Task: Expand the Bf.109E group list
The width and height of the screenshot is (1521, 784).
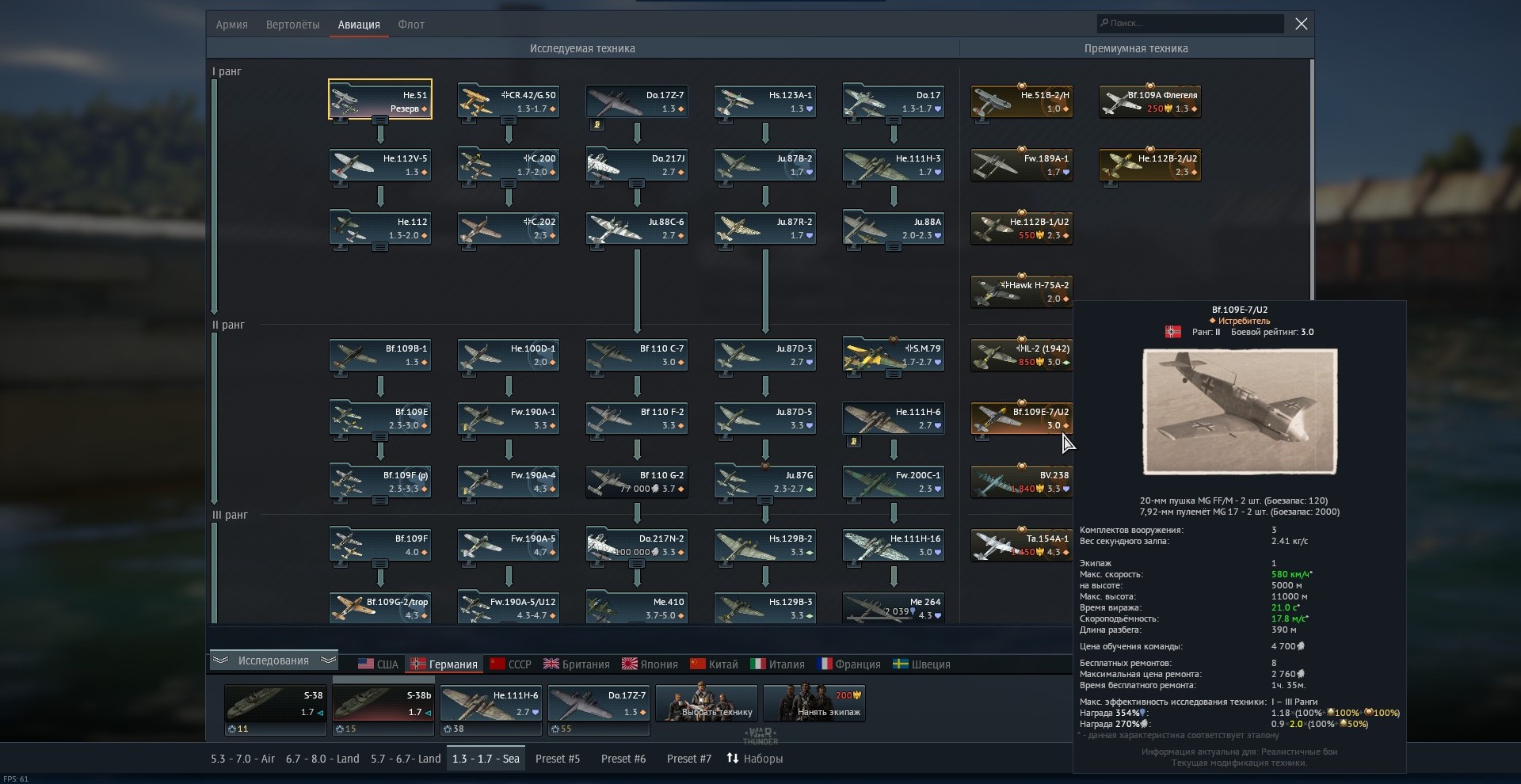Action: (x=380, y=437)
